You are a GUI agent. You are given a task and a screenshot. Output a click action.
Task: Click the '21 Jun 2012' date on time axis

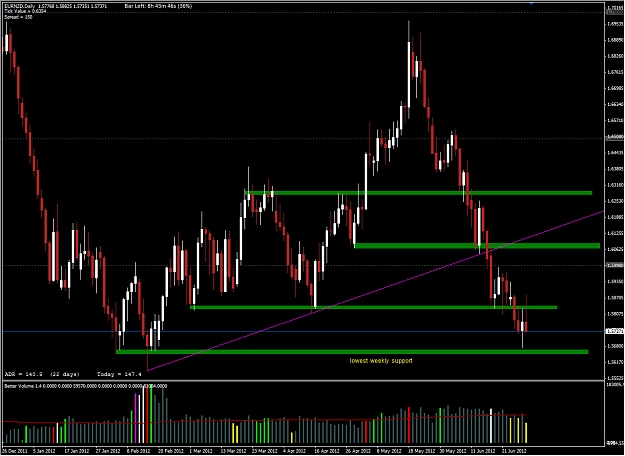click(514, 451)
